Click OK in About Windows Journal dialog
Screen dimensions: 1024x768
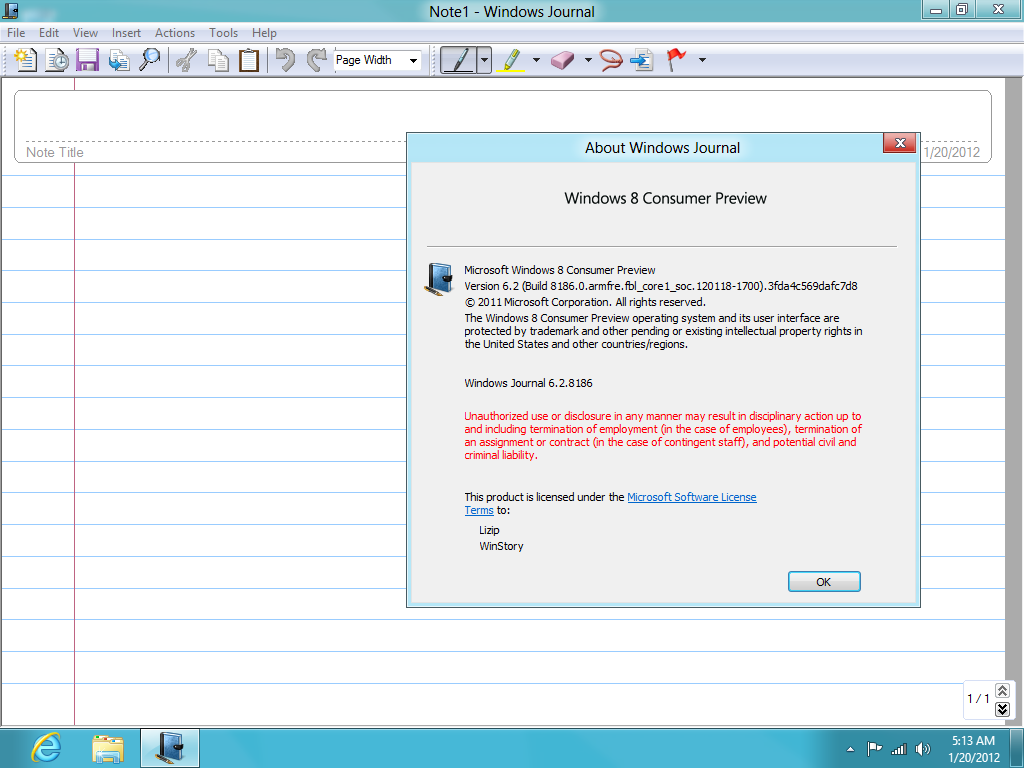tap(824, 582)
